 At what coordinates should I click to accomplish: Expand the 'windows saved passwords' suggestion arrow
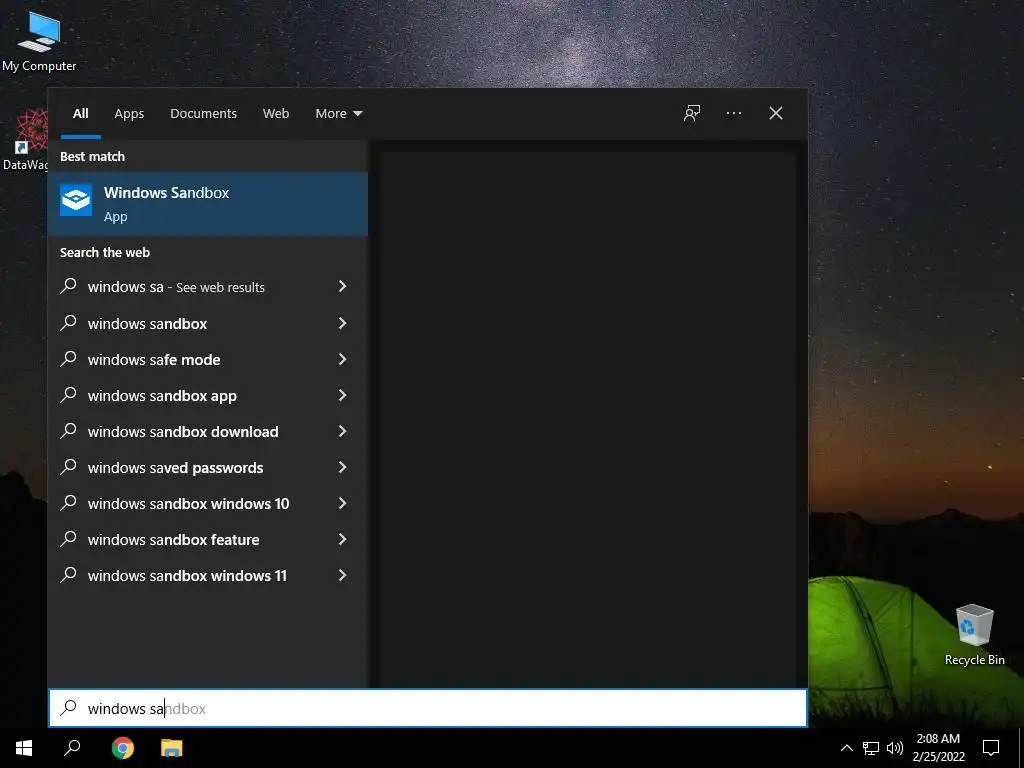tap(342, 467)
